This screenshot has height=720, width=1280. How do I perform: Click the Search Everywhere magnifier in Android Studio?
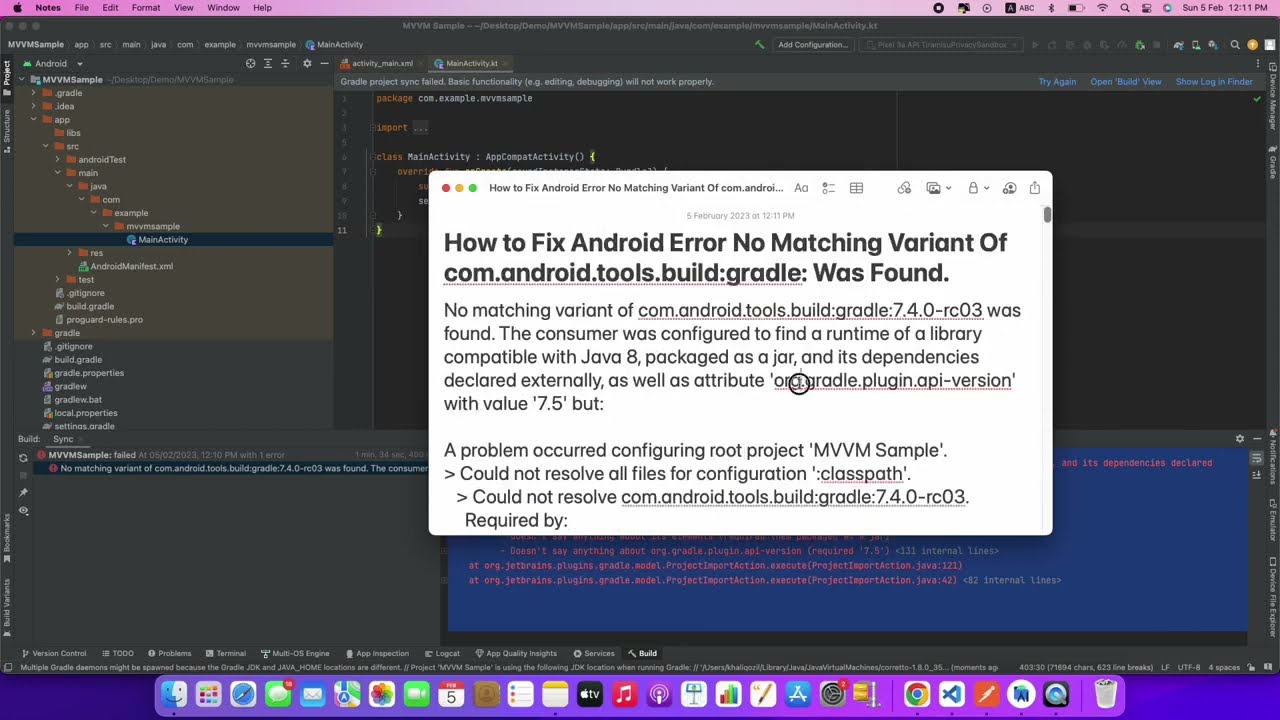1235,44
